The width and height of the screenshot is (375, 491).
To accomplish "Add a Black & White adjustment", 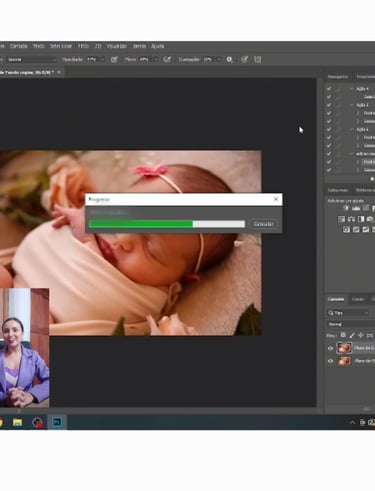I will click(361, 219).
